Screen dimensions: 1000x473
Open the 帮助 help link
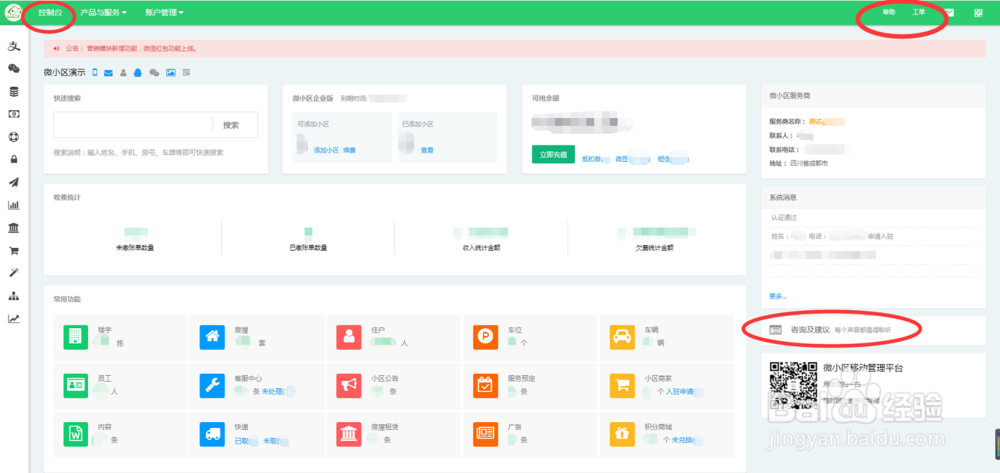tap(888, 12)
